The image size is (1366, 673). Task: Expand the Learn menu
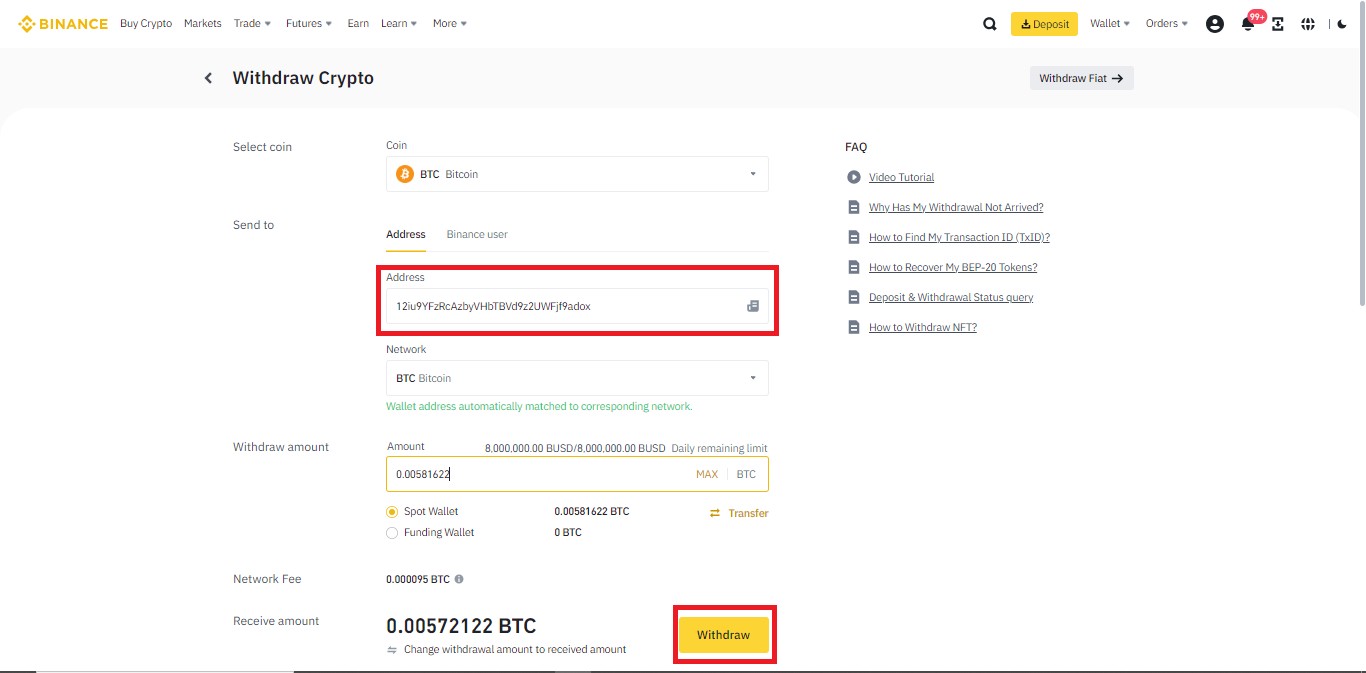click(399, 23)
